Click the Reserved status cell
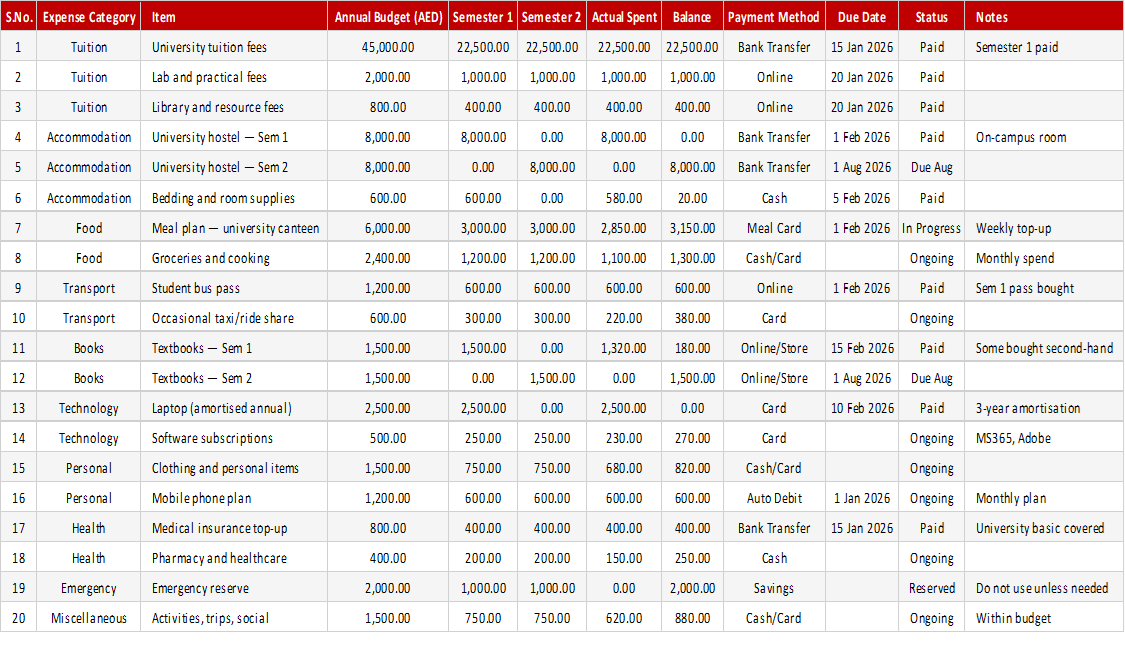 931,589
